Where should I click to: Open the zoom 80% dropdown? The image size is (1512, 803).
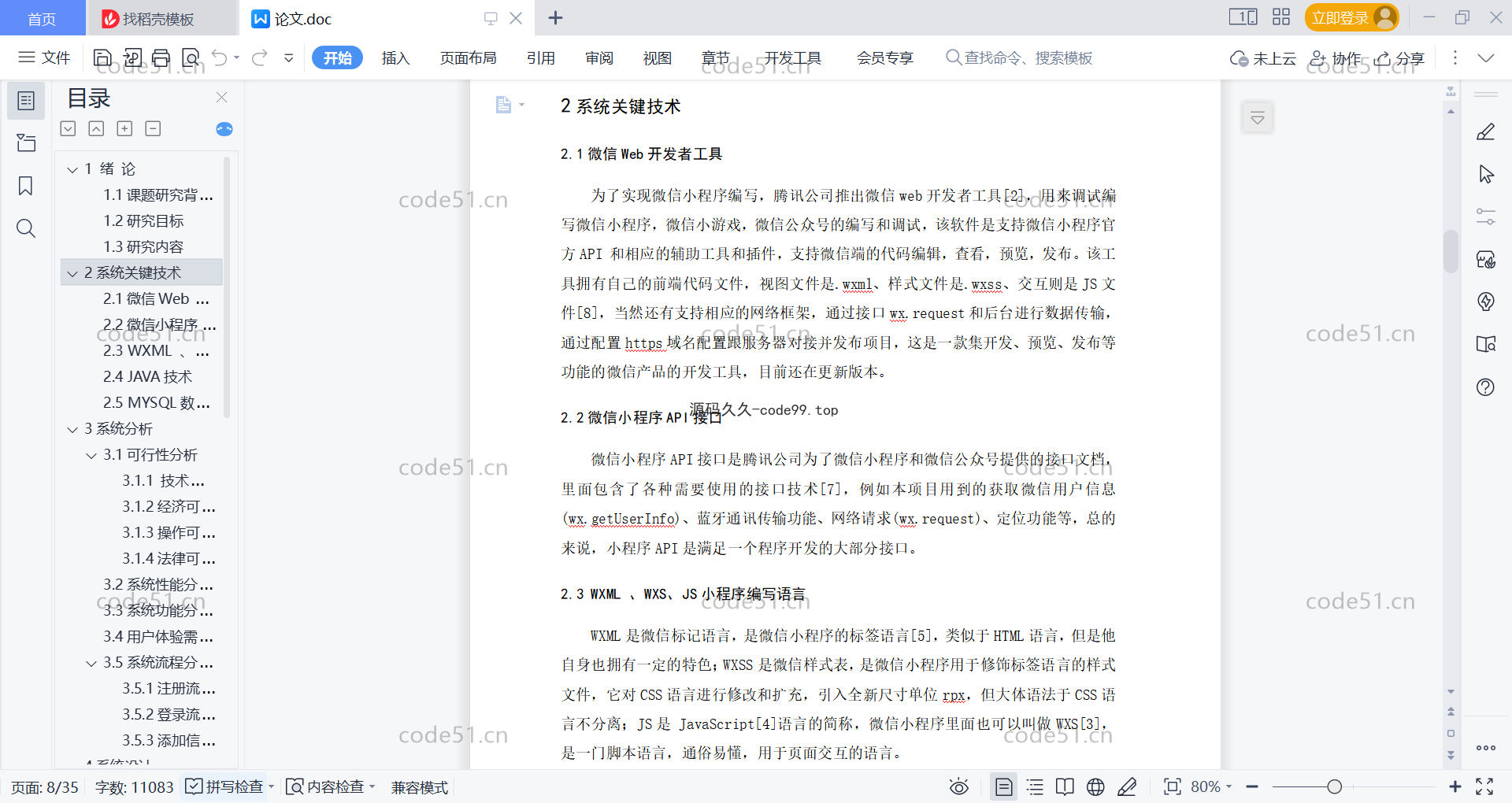(1211, 786)
